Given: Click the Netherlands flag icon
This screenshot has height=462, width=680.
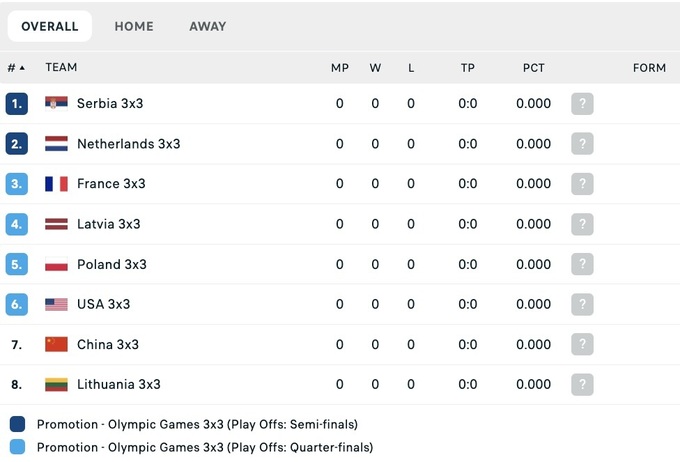Looking at the screenshot, I should point(56,144).
